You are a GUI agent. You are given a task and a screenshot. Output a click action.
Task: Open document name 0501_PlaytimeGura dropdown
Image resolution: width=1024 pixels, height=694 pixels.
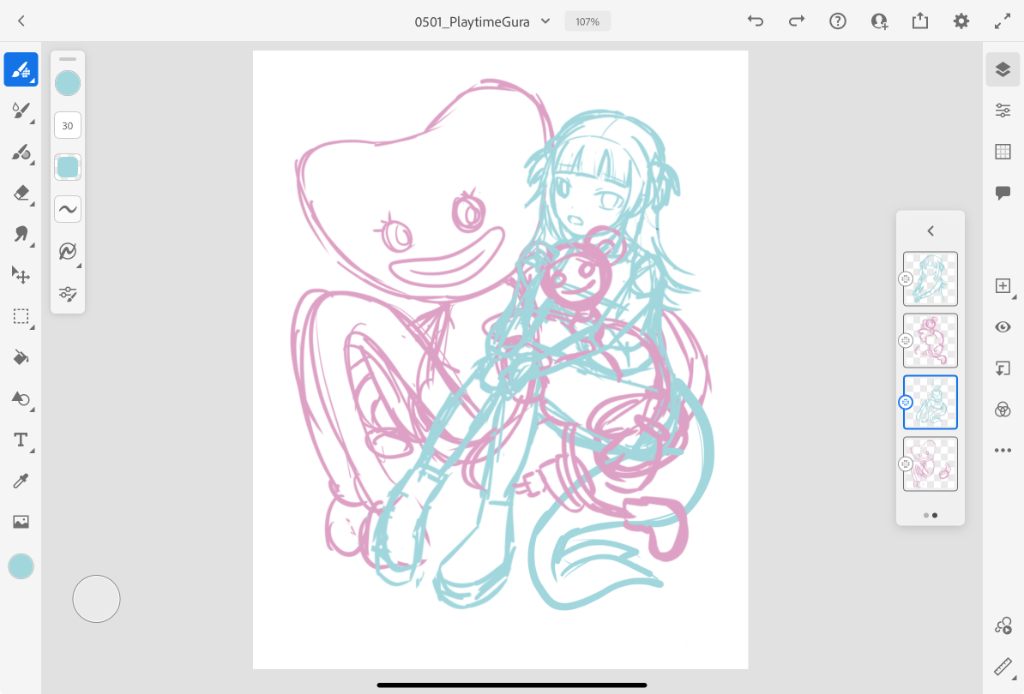coord(482,22)
